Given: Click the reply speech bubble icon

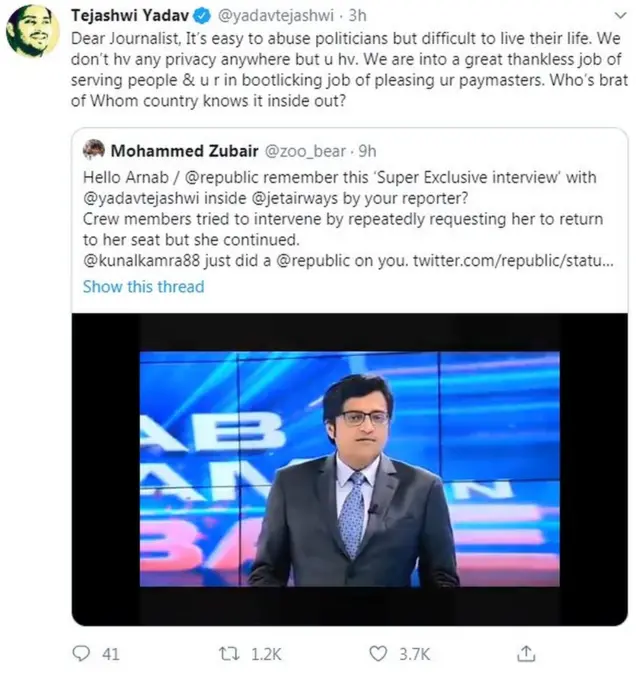Looking at the screenshot, I should [82, 654].
